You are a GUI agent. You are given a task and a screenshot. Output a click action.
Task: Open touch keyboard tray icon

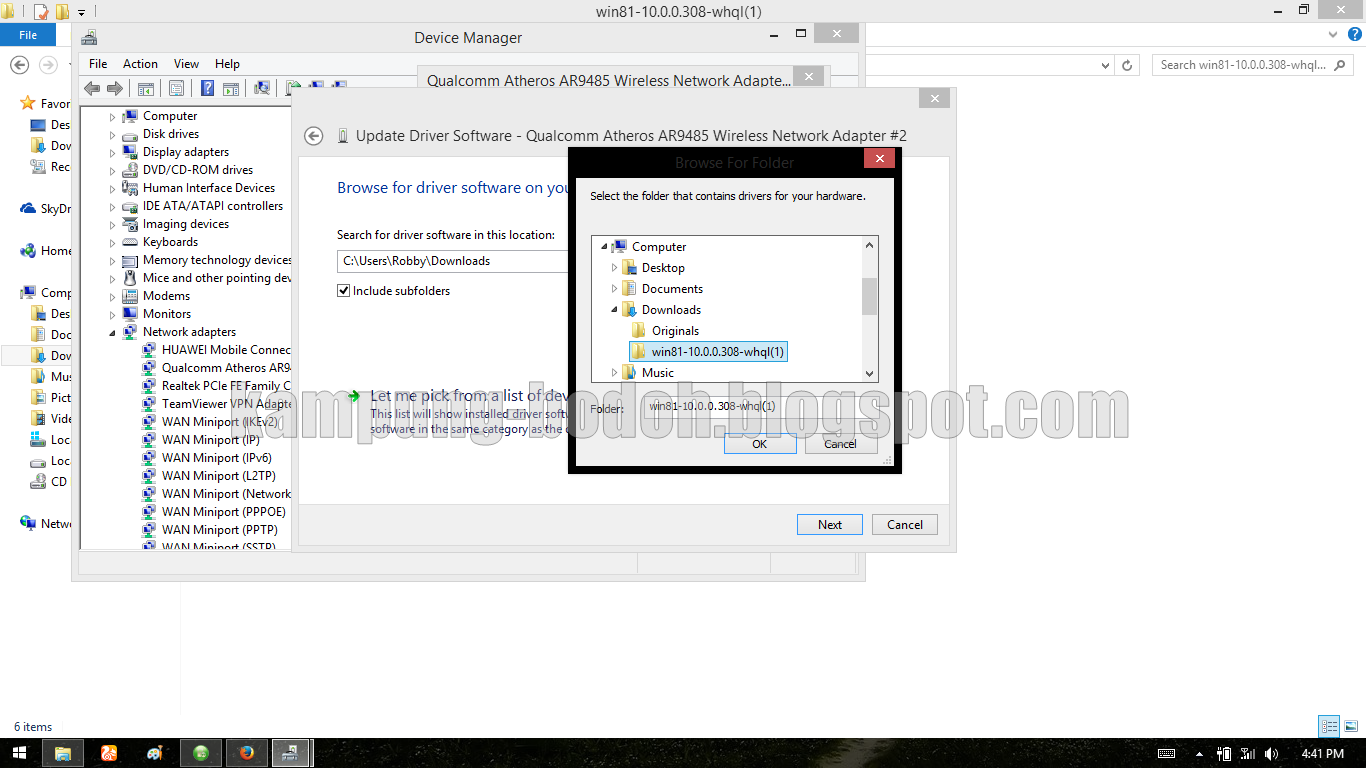[x=1167, y=753]
